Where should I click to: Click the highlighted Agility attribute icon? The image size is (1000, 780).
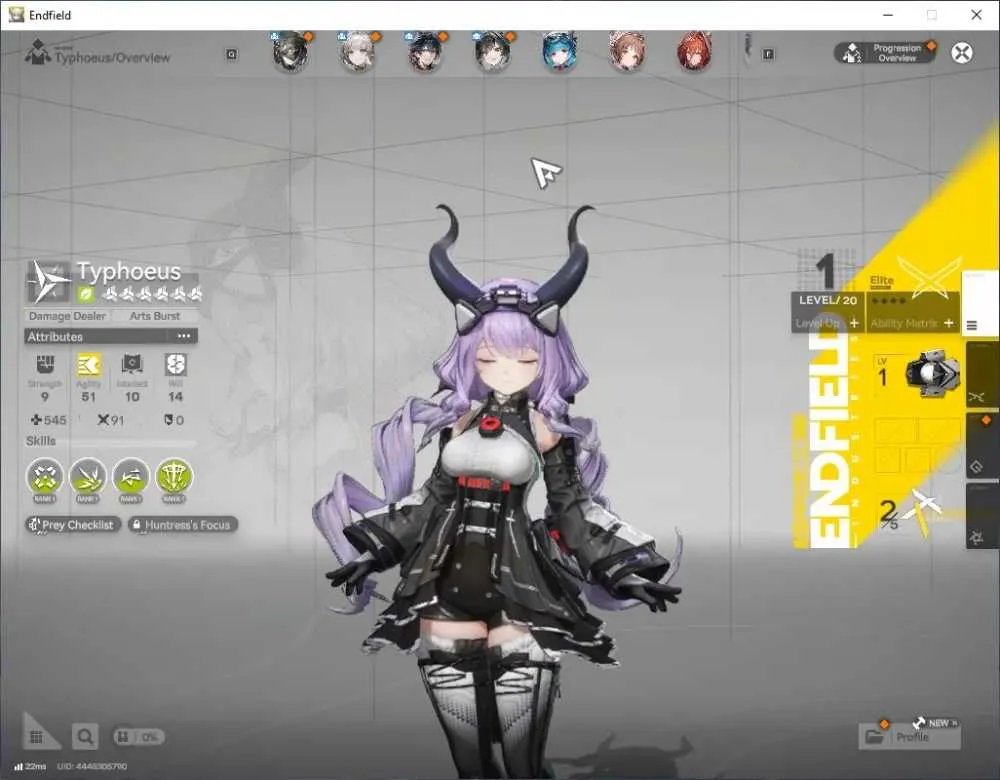pos(89,365)
